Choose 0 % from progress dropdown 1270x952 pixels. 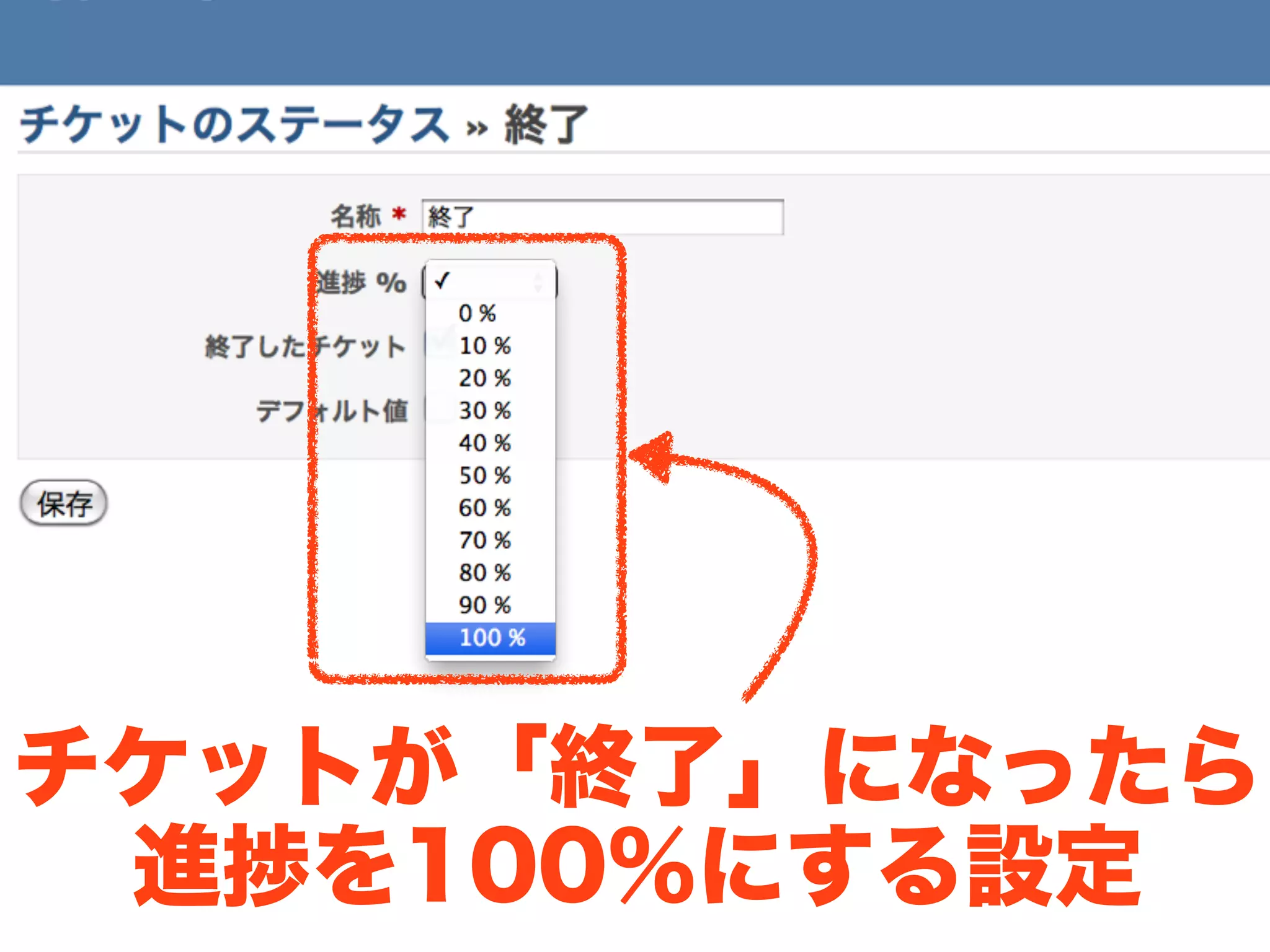coord(490,313)
